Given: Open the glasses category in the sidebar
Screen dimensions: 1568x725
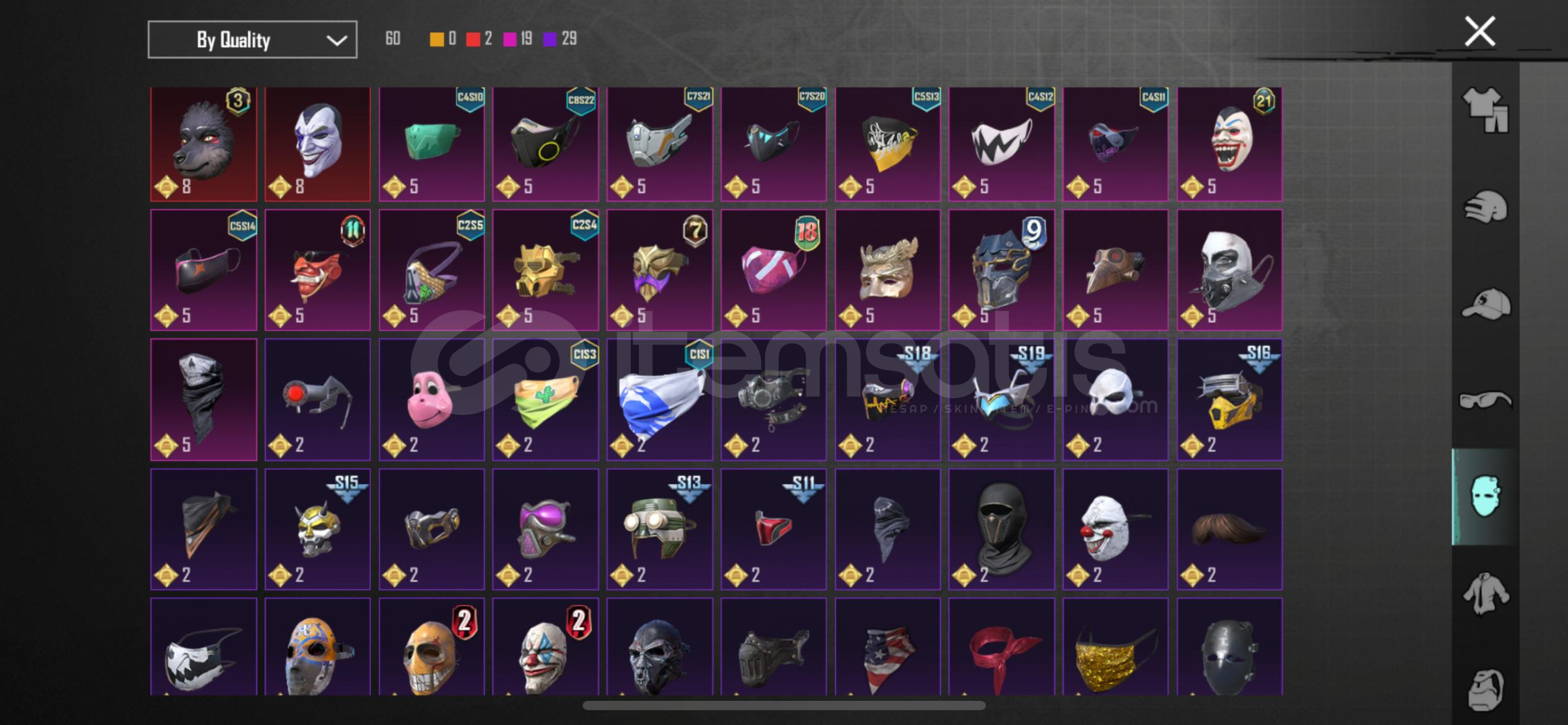Looking at the screenshot, I should pyautogui.click(x=1485, y=400).
